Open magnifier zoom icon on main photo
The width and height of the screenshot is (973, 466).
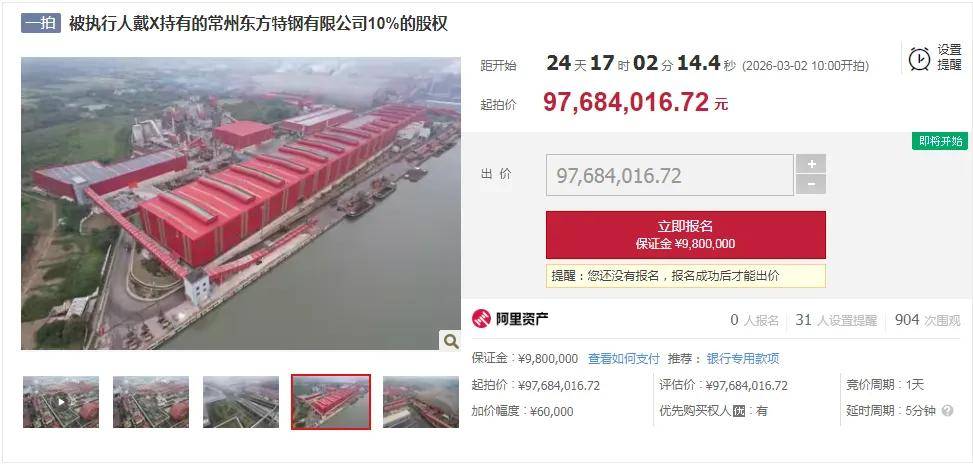[x=451, y=340]
